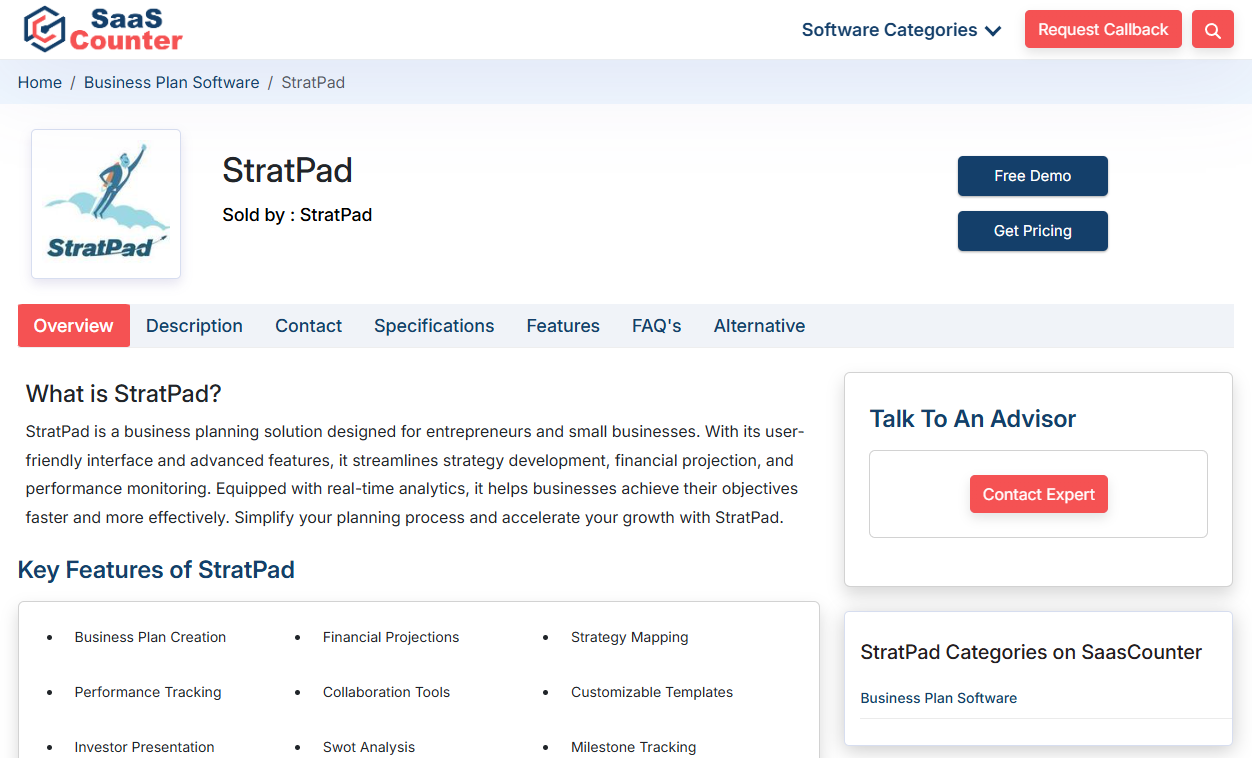Viewport: 1252px width, 758px height.
Task: Click the 'Sold by : StratPad' text
Action: tap(297, 215)
